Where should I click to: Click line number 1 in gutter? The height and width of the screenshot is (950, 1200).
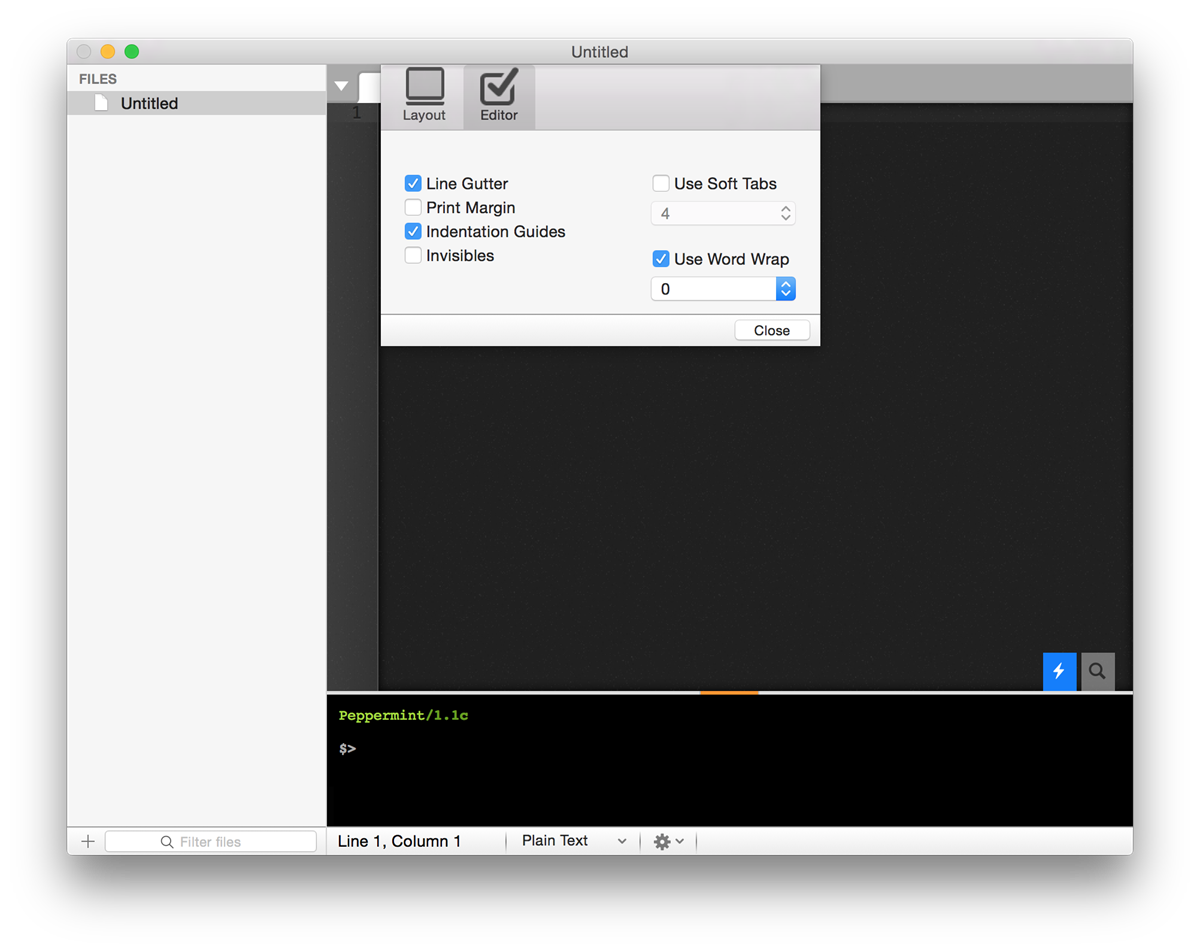(x=356, y=113)
